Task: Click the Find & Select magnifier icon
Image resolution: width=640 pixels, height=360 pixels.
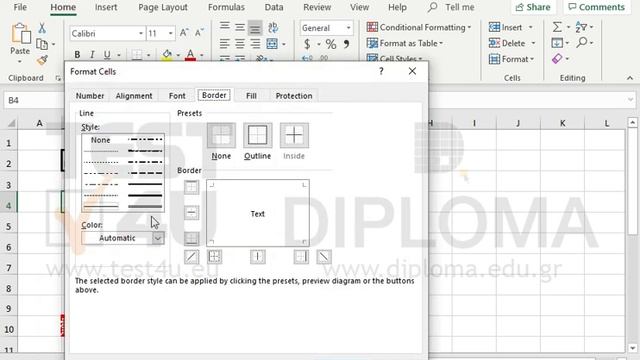Action: [582, 42]
